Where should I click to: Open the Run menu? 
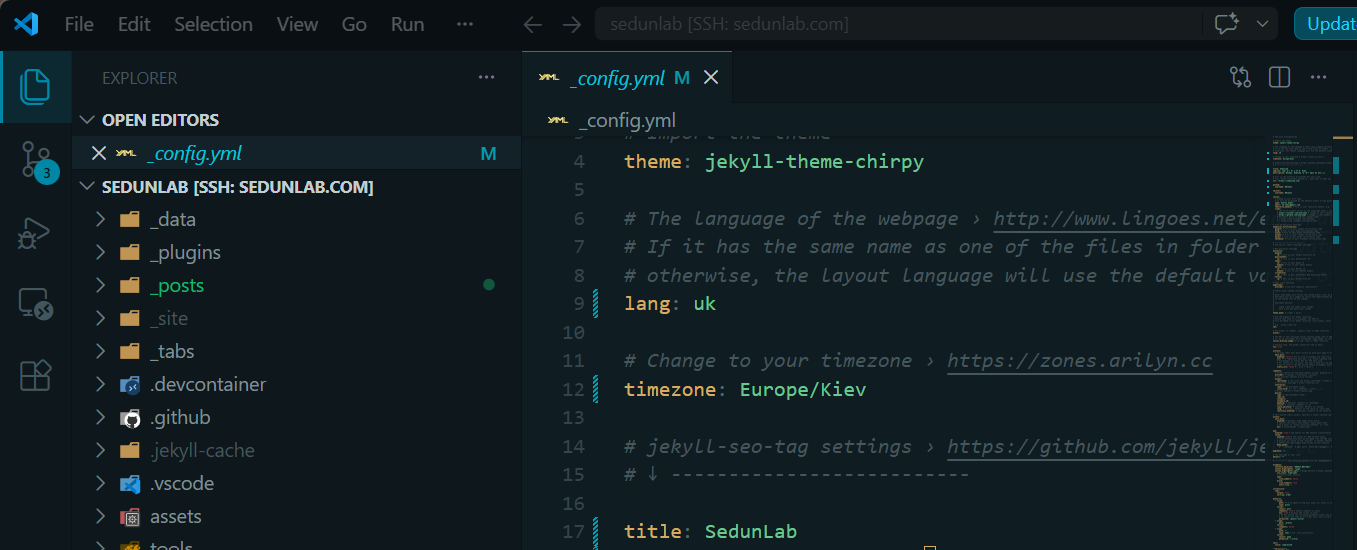click(407, 25)
